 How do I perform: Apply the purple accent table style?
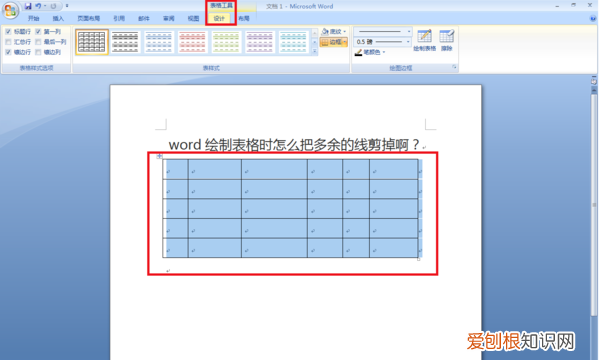point(260,42)
